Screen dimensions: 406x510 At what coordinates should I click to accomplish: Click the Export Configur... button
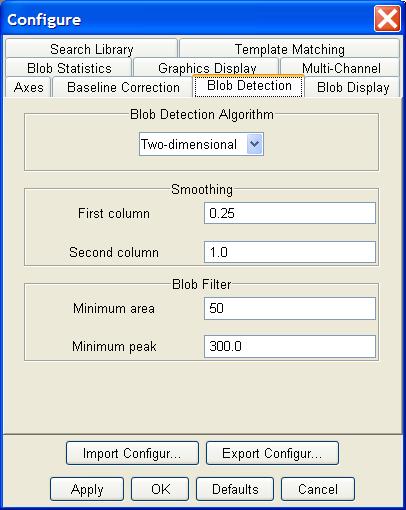(272, 453)
